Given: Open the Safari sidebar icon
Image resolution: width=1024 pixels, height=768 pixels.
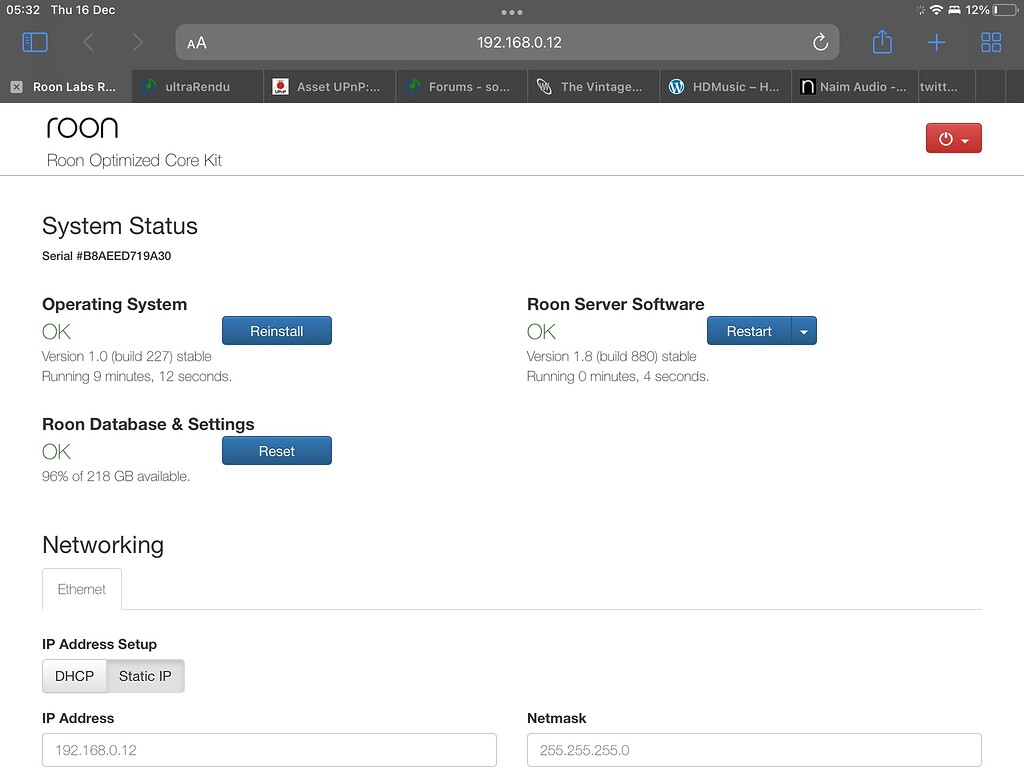Looking at the screenshot, I should pos(35,42).
